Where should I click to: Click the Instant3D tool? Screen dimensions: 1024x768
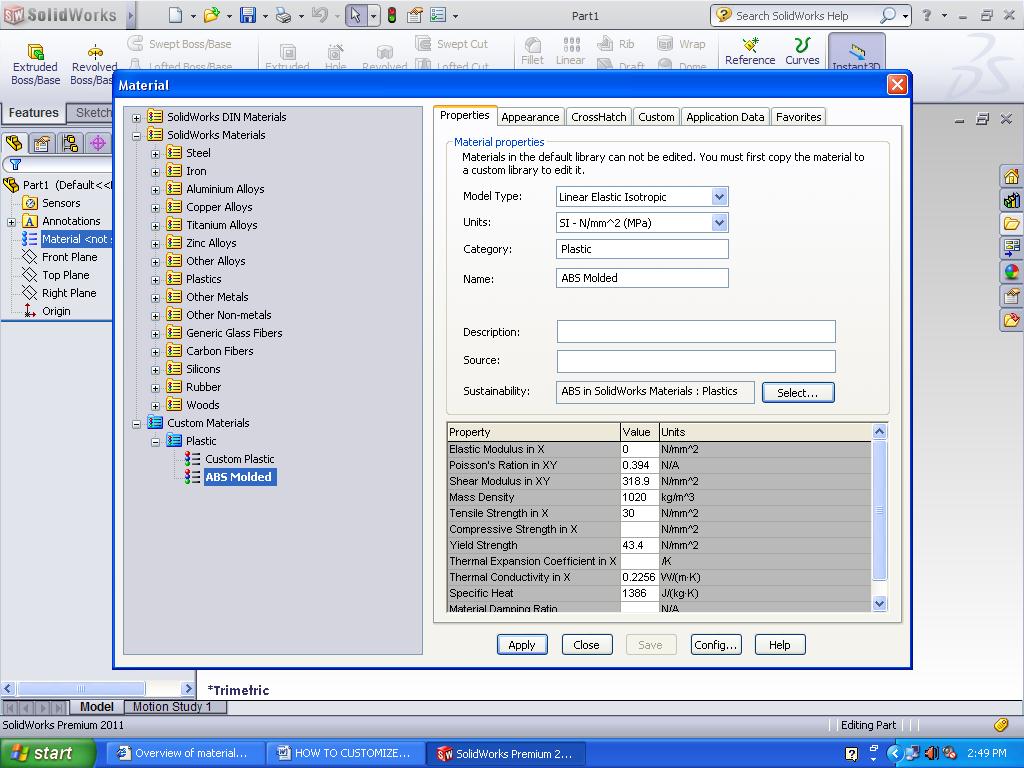(x=856, y=53)
